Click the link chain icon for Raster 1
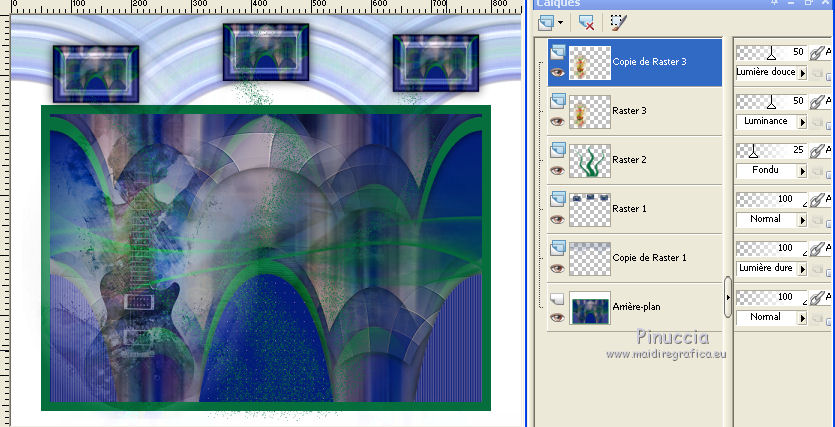Screen dimensions: 835x427 (815, 200)
